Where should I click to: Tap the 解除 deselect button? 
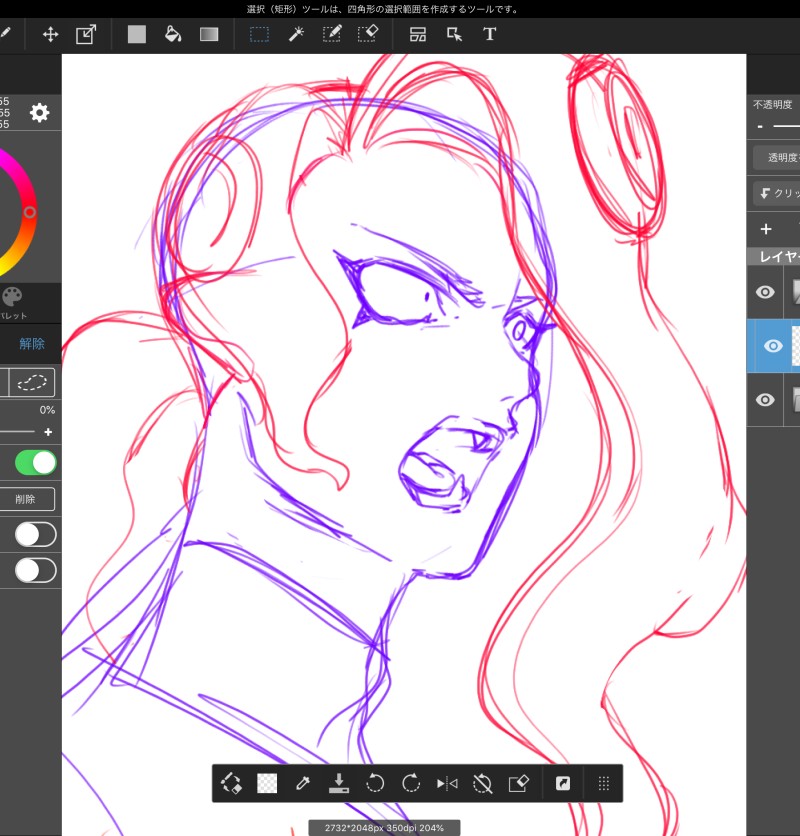coord(32,344)
